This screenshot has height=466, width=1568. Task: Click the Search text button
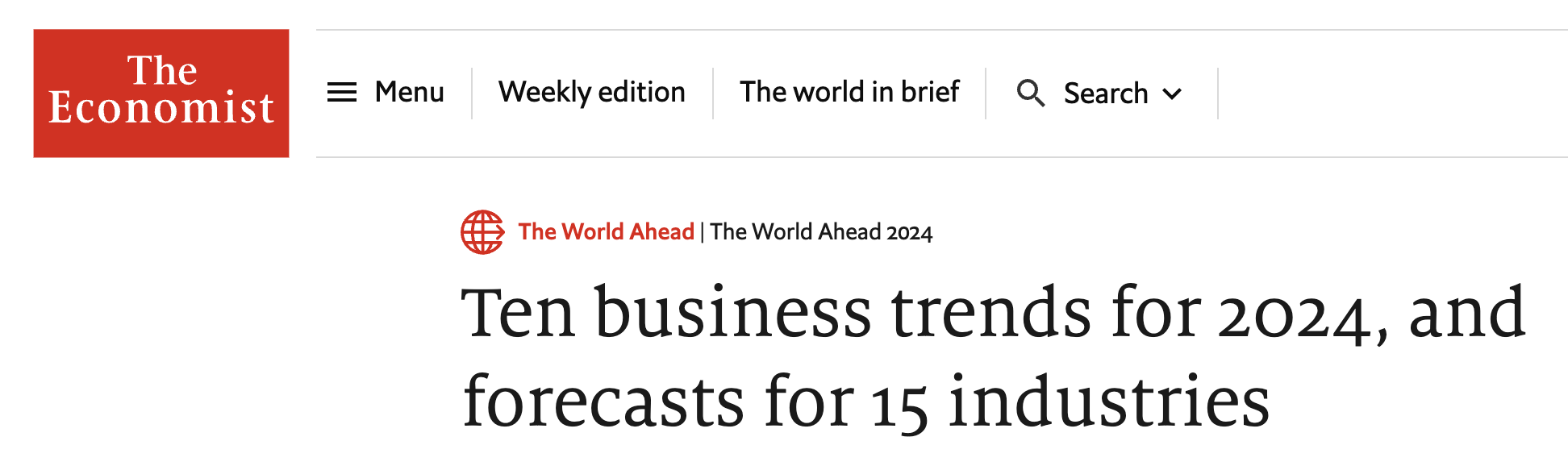tap(1105, 94)
